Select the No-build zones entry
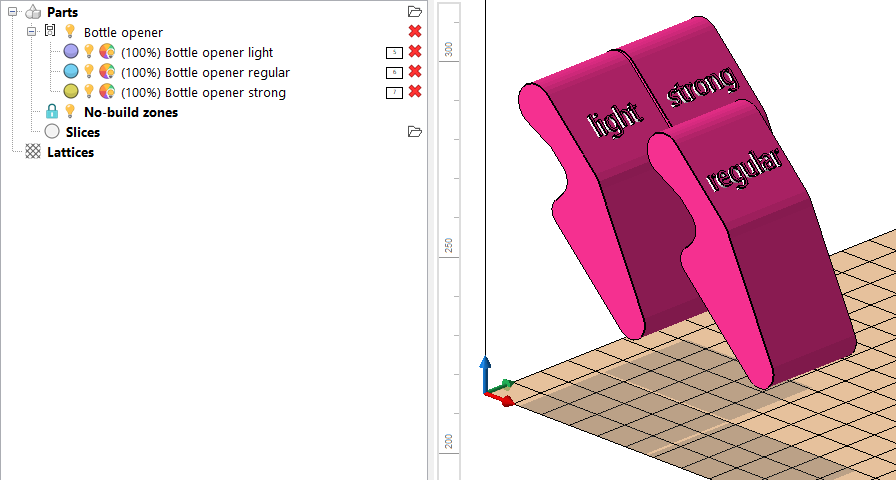 [131, 112]
